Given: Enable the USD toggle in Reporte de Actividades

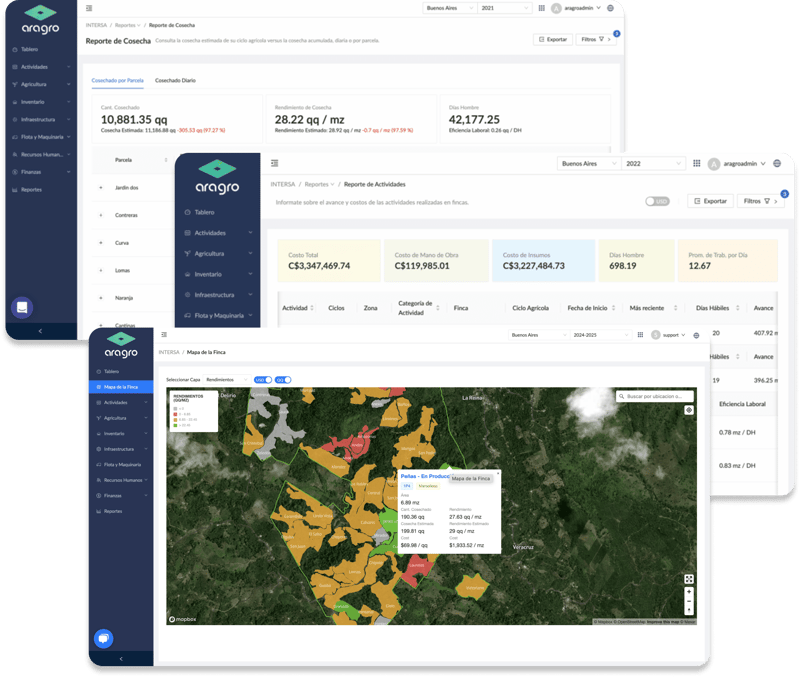Looking at the screenshot, I should tap(657, 202).
